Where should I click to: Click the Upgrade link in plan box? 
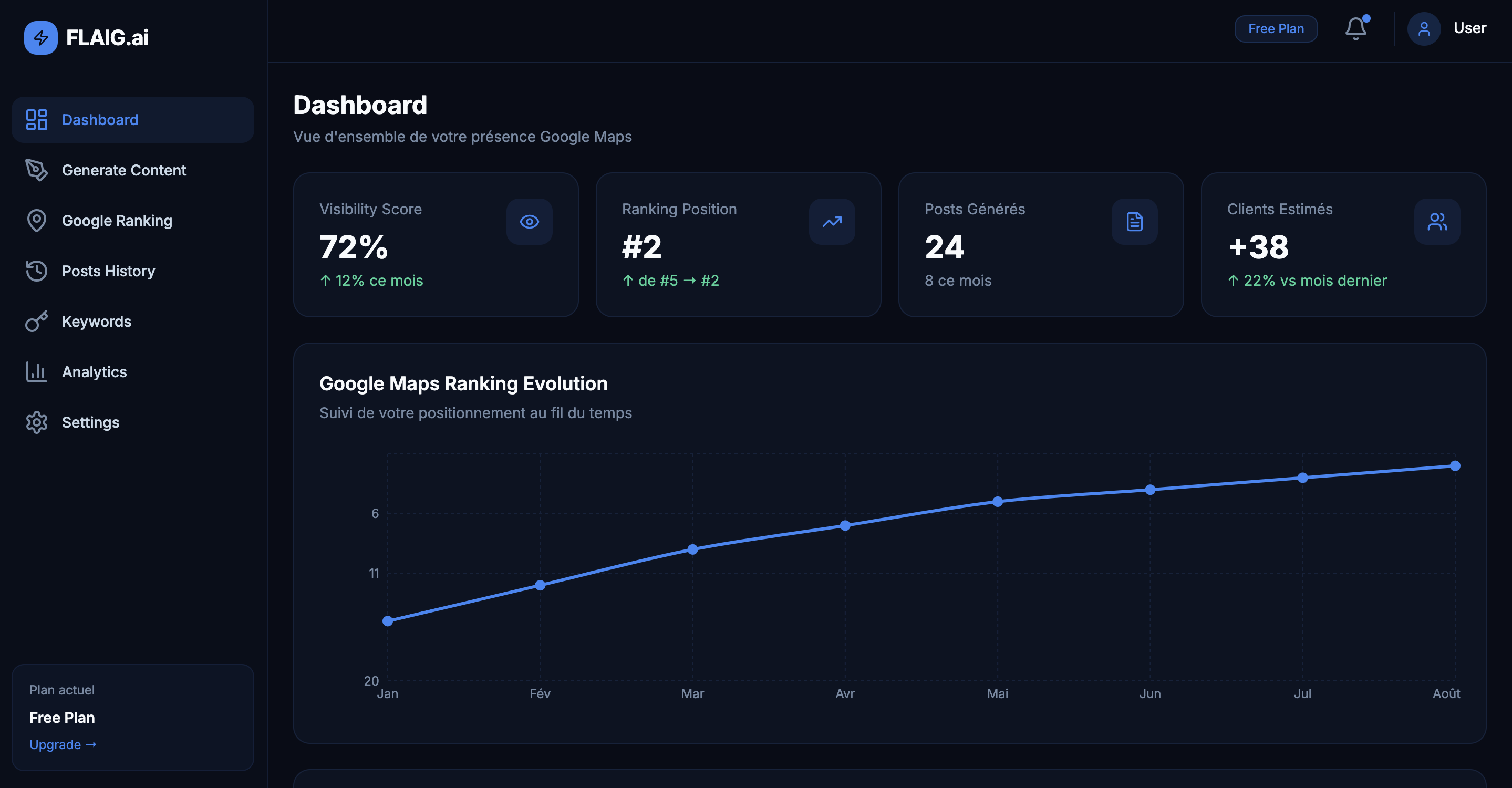pyautogui.click(x=63, y=744)
